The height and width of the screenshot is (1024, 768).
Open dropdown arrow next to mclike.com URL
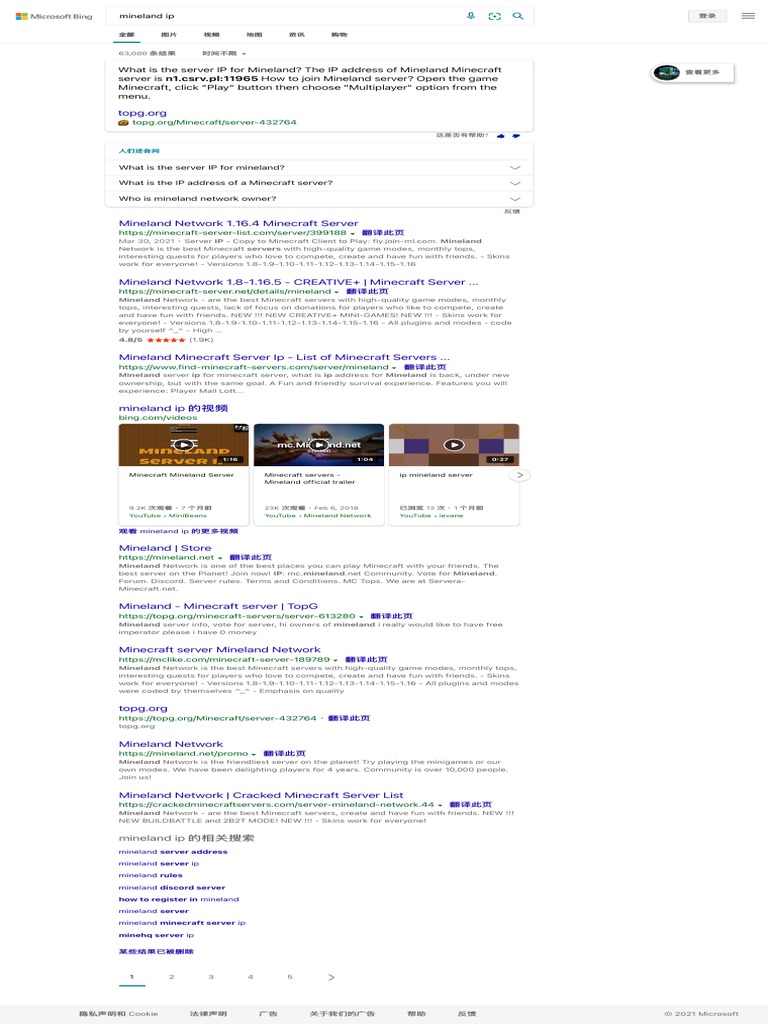336,660
